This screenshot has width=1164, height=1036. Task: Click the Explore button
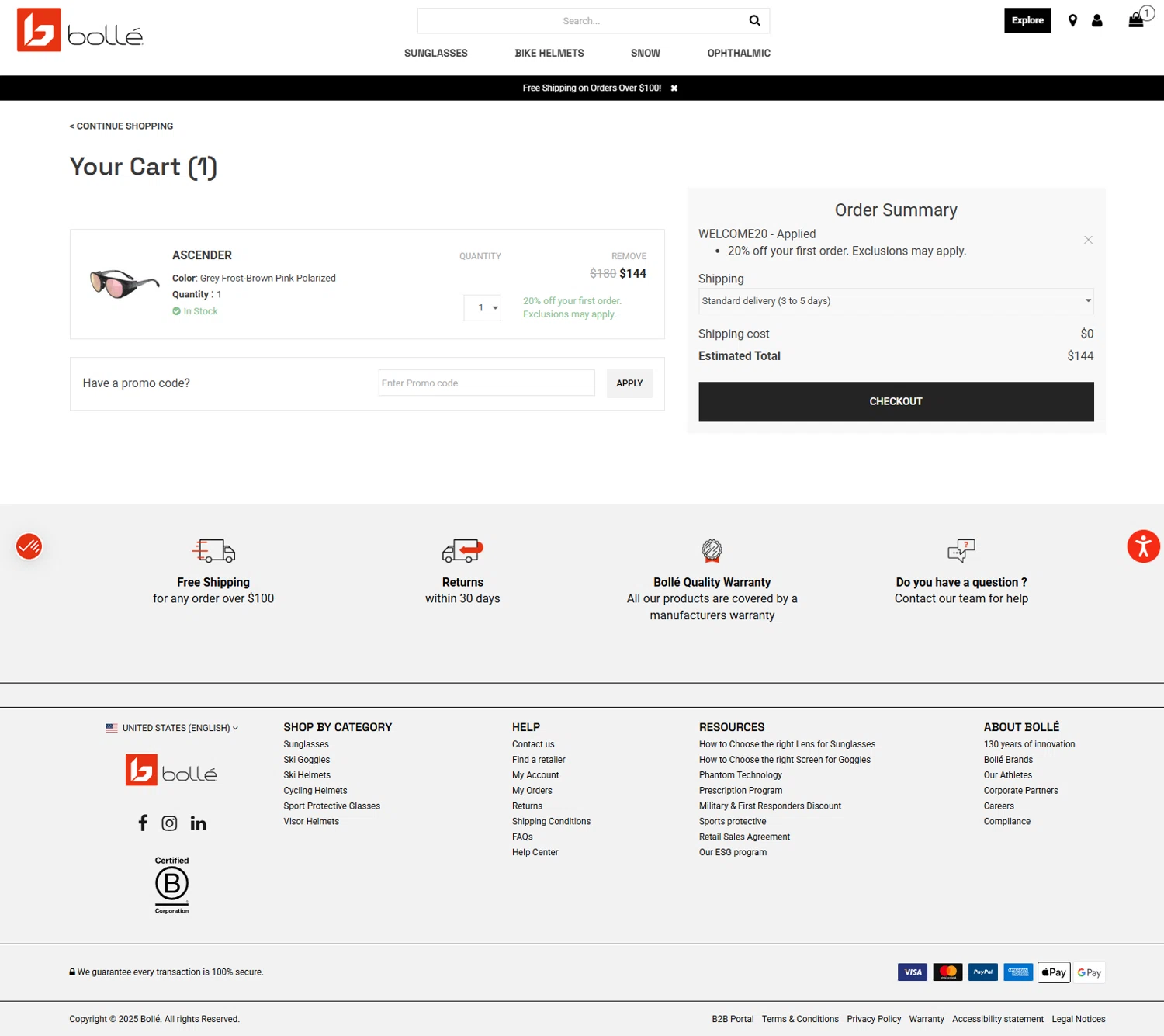tap(1027, 20)
